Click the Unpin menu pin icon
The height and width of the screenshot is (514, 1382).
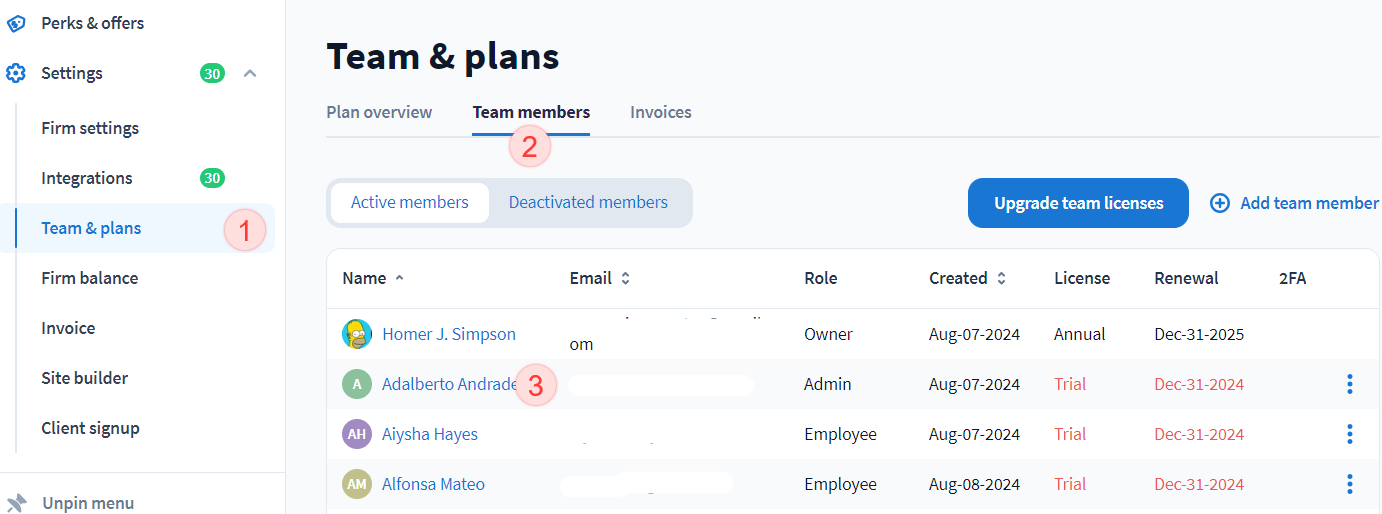(x=16, y=502)
